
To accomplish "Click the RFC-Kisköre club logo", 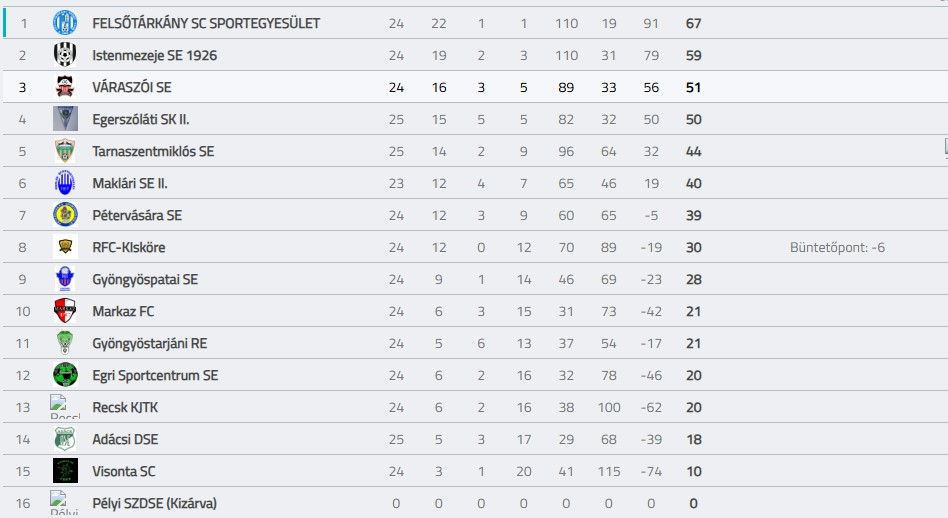I will pos(65,247).
